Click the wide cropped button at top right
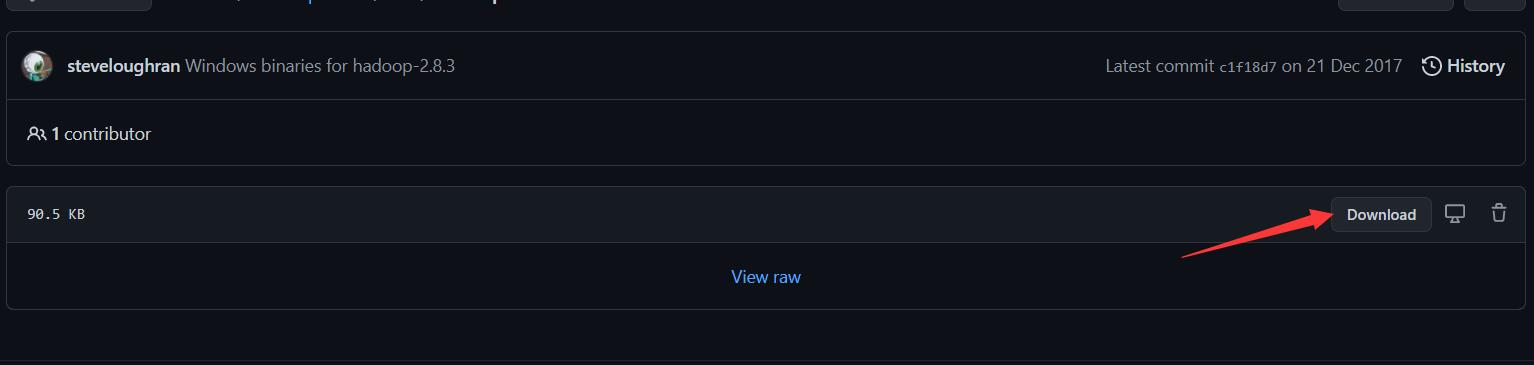Viewport: 1534px width, 365px height. pyautogui.click(x=1395, y=4)
